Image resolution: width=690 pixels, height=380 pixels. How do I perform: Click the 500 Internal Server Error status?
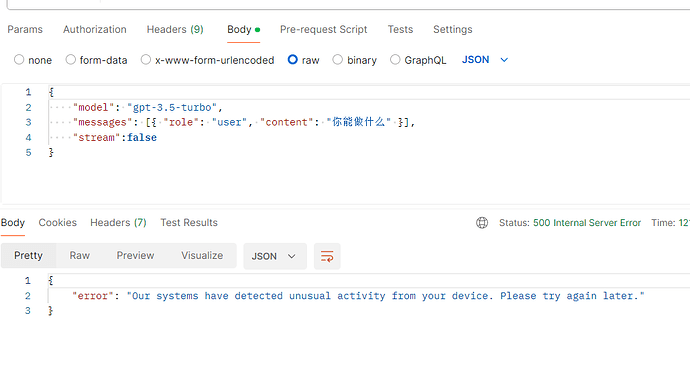(587, 223)
